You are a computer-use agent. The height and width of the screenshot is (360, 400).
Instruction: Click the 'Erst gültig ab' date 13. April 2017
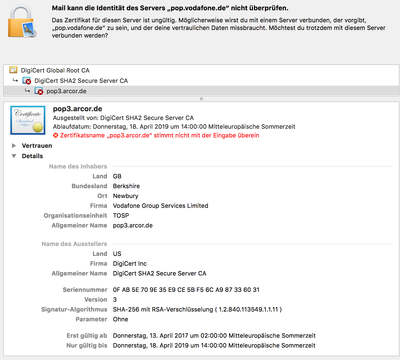click(x=214, y=335)
